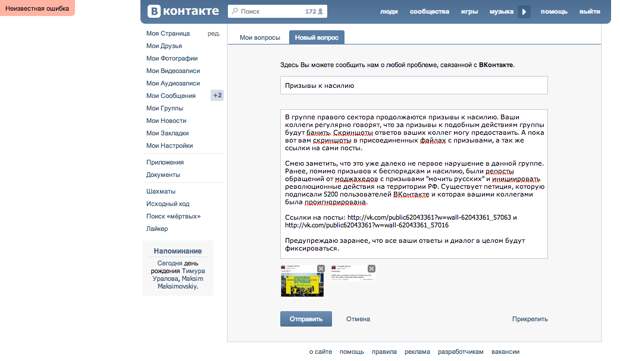This screenshot has width=620, height=361.
Task: Open the вакансии footer link
Action: click(505, 352)
